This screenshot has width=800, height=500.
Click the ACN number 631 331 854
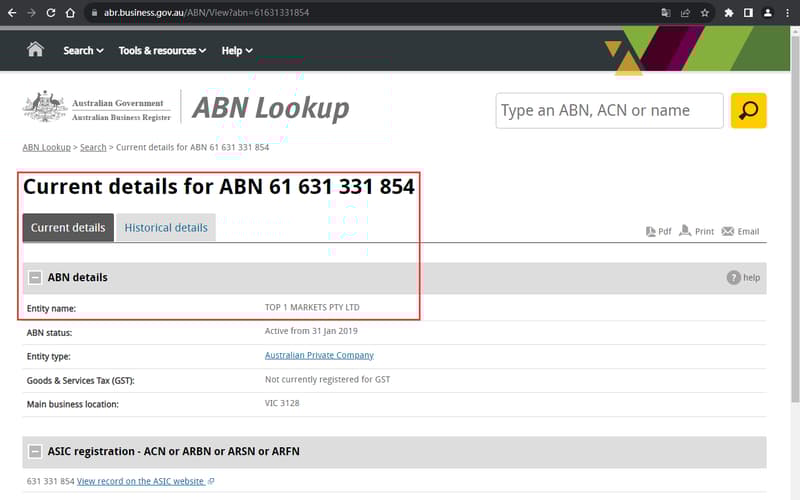[x=51, y=481]
